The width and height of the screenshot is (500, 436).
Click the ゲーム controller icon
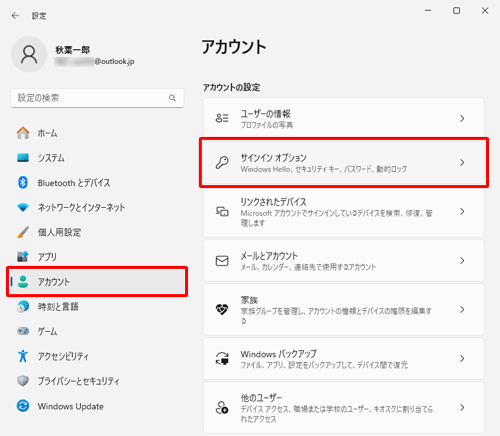coord(23,331)
